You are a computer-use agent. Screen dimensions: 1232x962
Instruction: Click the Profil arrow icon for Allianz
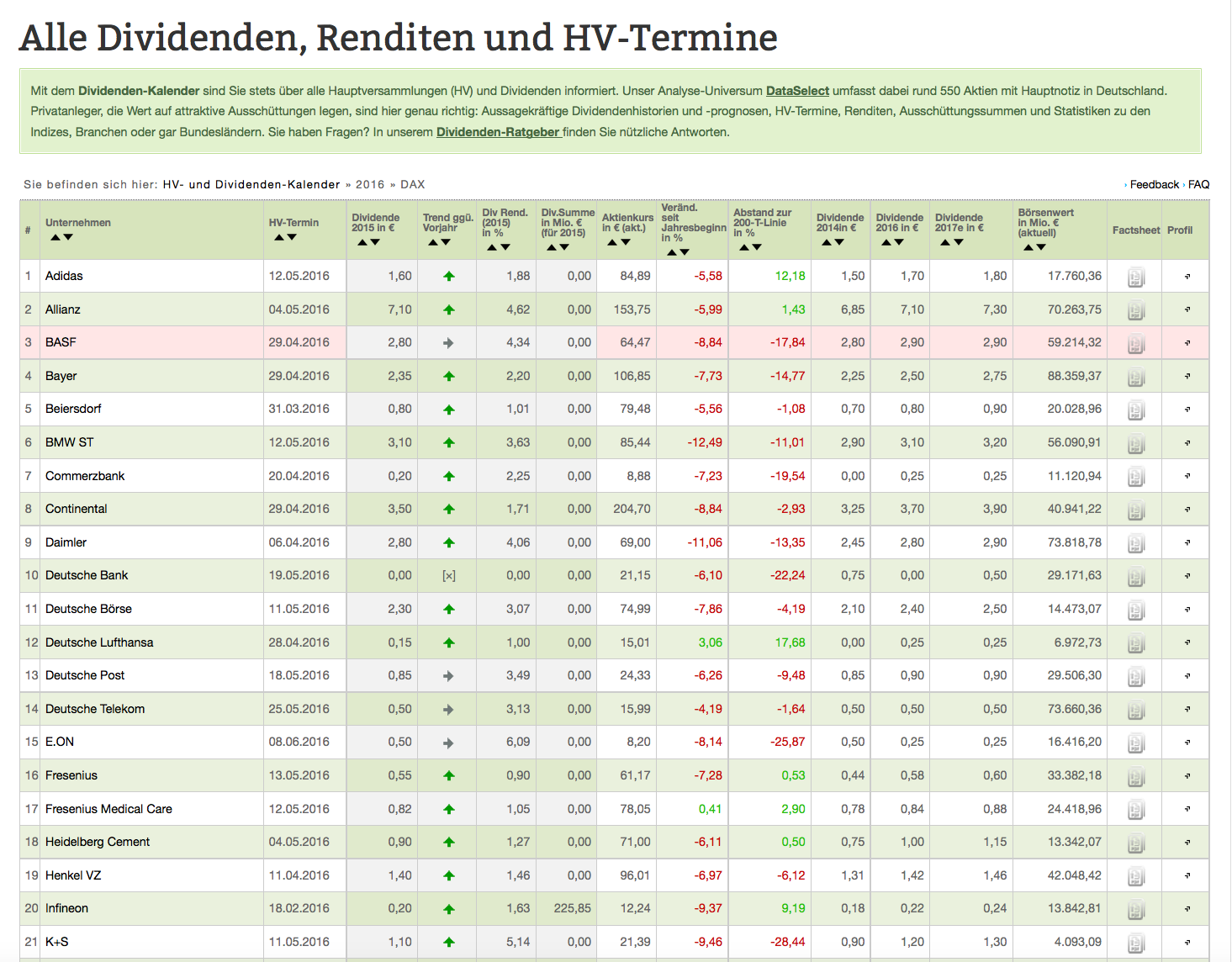coord(1187,309)
